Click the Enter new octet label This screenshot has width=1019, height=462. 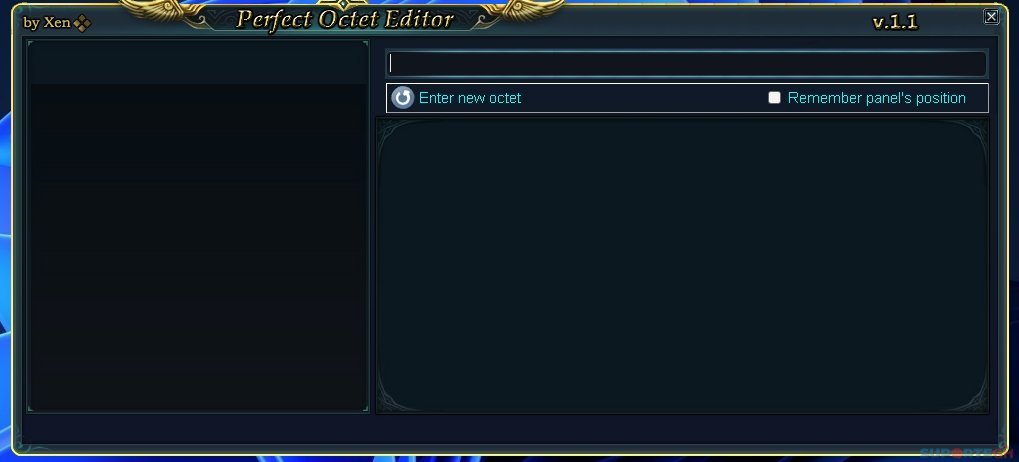tap(470, 98)
